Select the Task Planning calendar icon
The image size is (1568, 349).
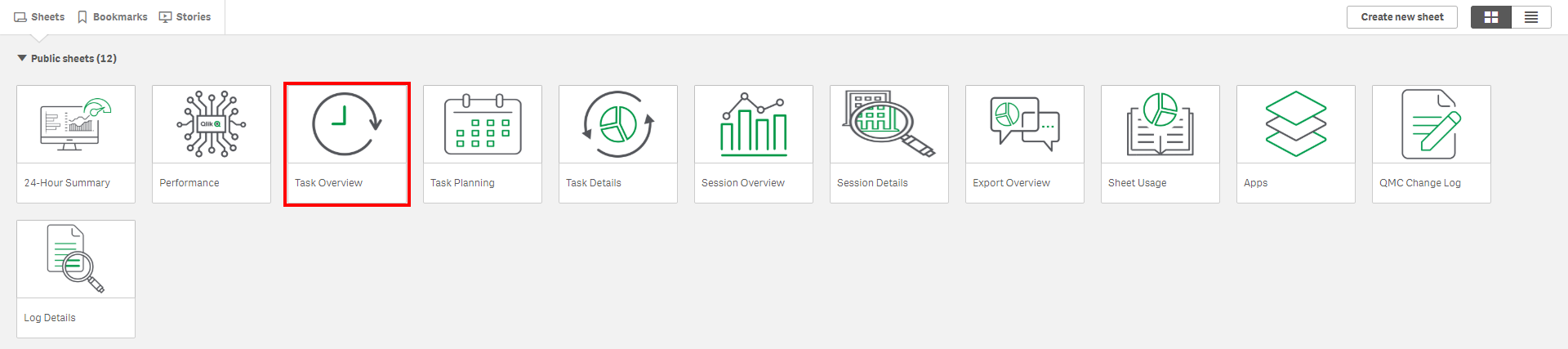(x=483, y=125)
